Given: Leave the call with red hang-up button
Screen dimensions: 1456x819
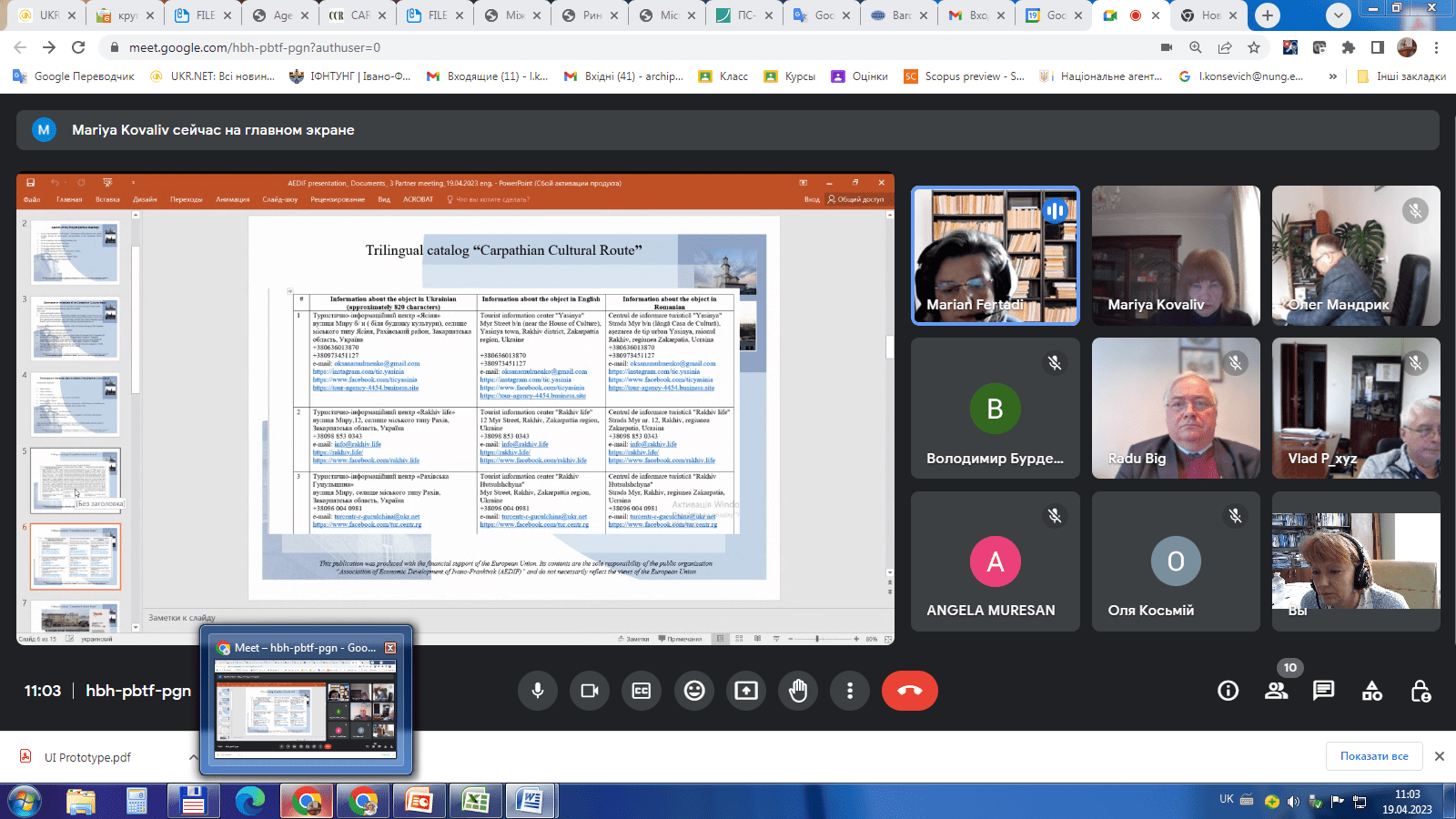Looking at the screenshot, I should click(910, 691).
